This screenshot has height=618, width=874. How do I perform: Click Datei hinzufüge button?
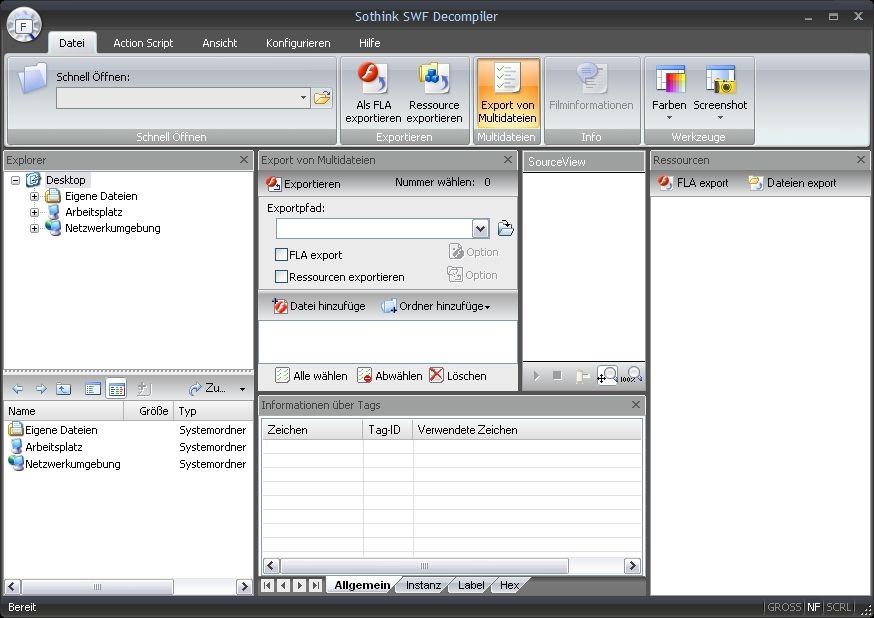[x=319, y=306]
